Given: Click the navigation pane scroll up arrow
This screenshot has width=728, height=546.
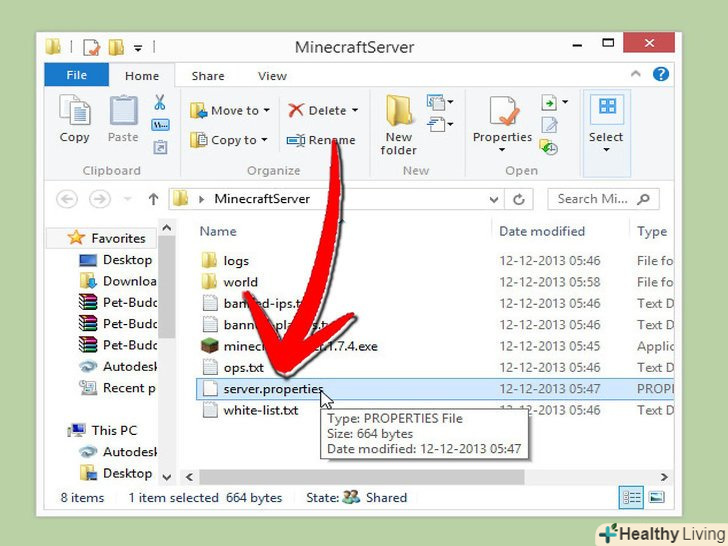Looking at the screenshot, I should pyautogui.click(x=167, y=228).
